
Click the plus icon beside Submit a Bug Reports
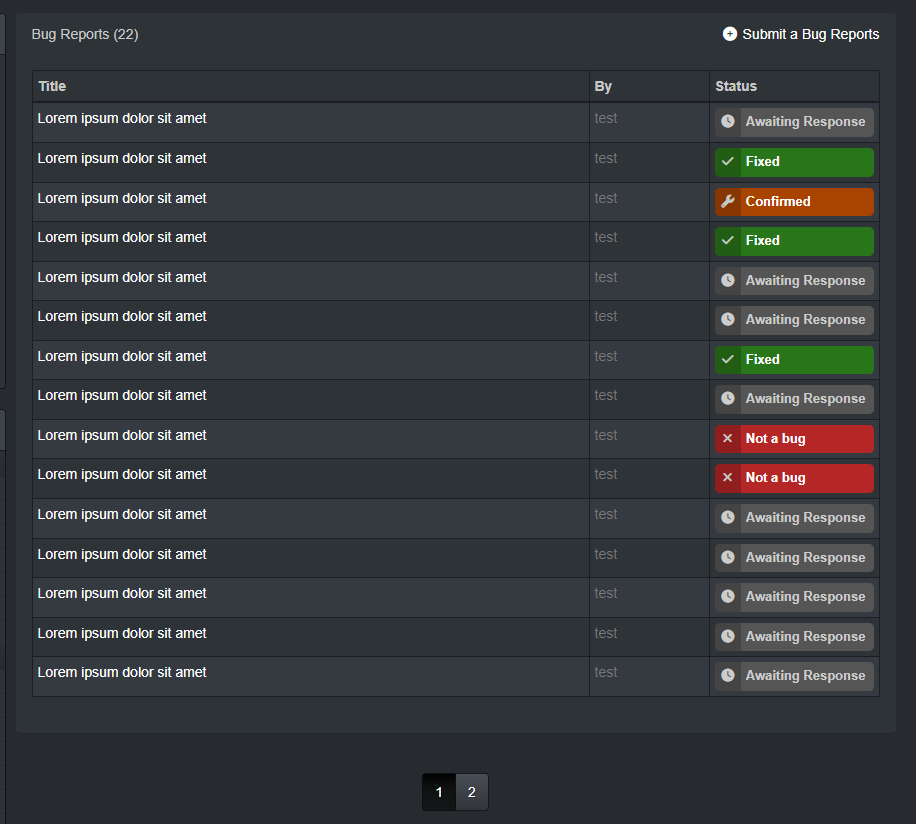click(730, 34)
